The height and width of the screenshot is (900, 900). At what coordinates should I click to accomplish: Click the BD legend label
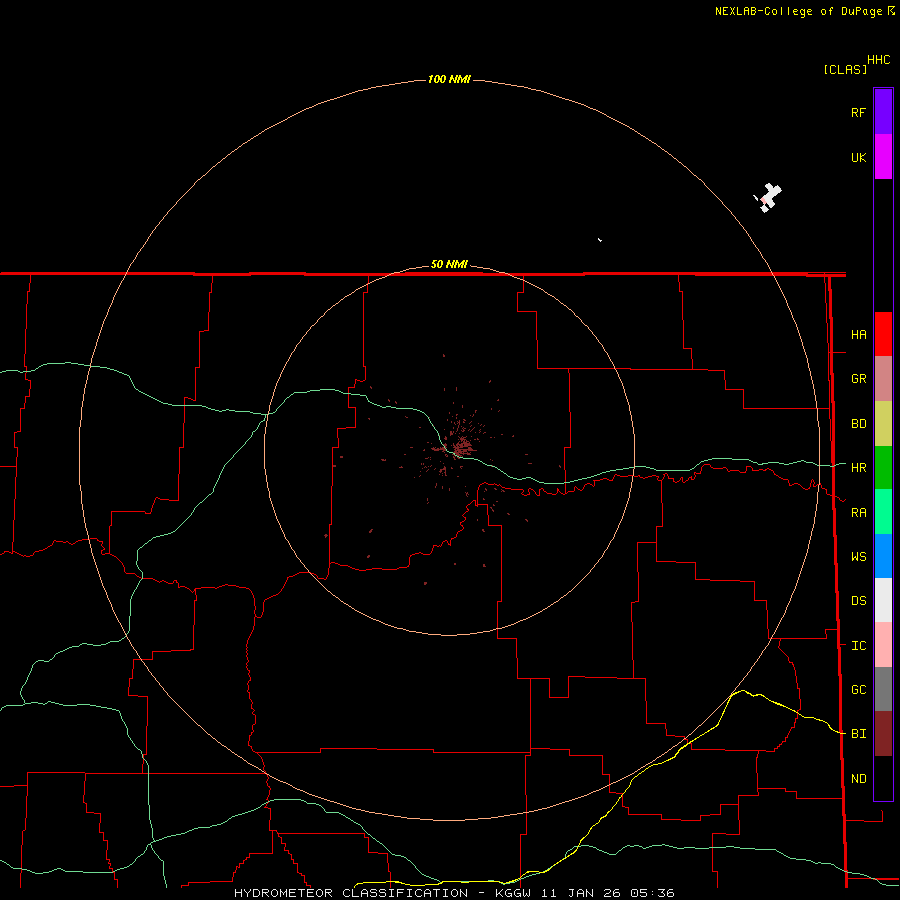pyautogui.click(x=859, y=424)
